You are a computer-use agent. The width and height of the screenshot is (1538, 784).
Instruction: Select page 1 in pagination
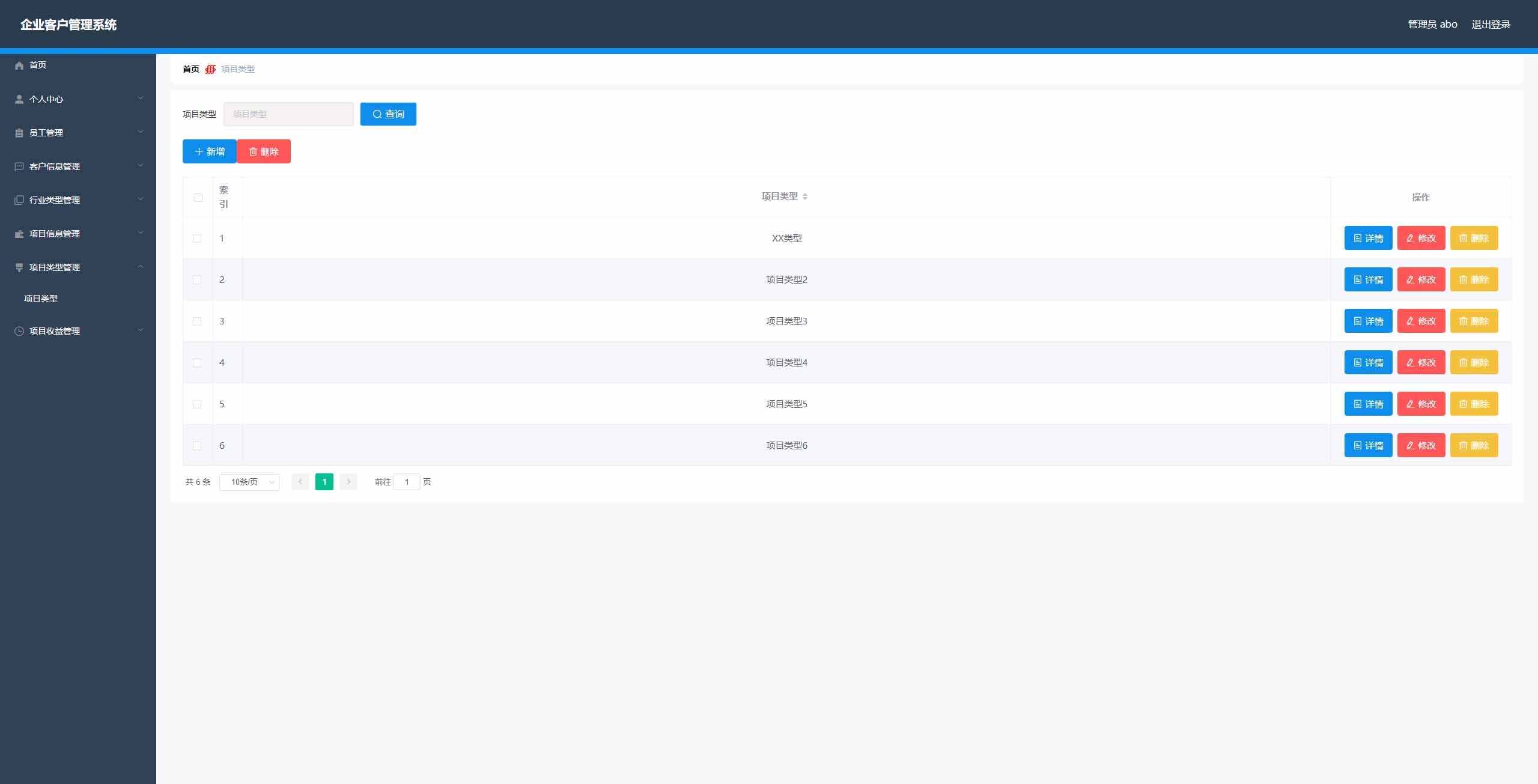pos(324,482)
